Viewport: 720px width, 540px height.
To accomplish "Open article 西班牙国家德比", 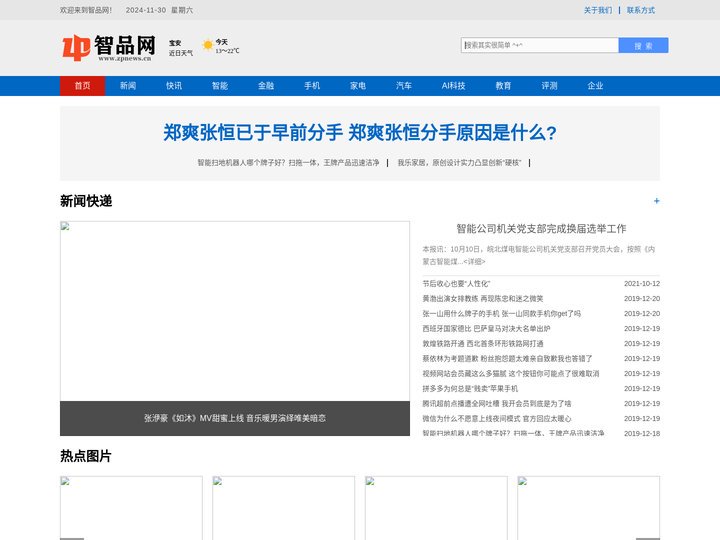I will 486,329.
